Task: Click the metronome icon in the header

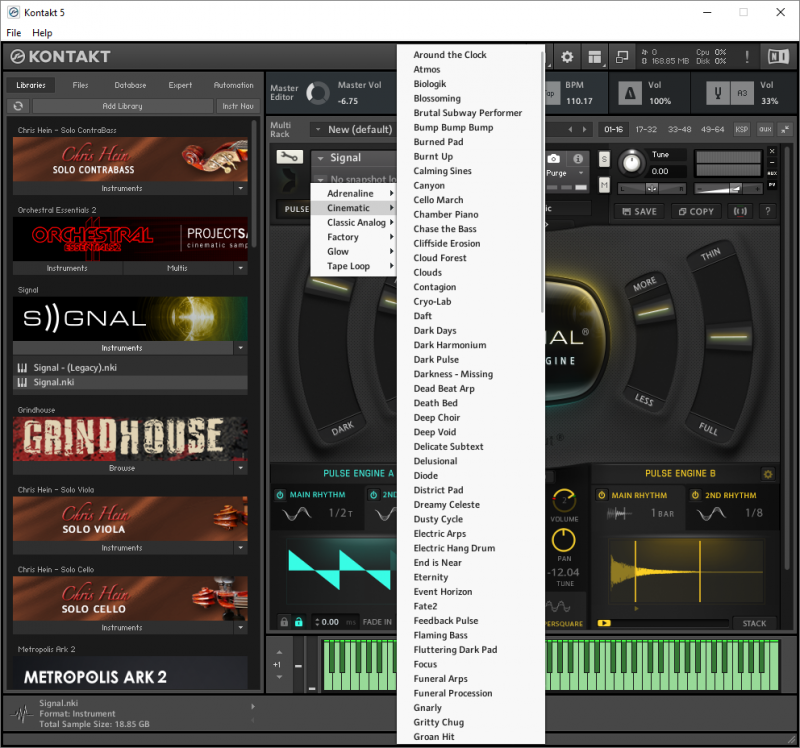Action: (629, 93)
